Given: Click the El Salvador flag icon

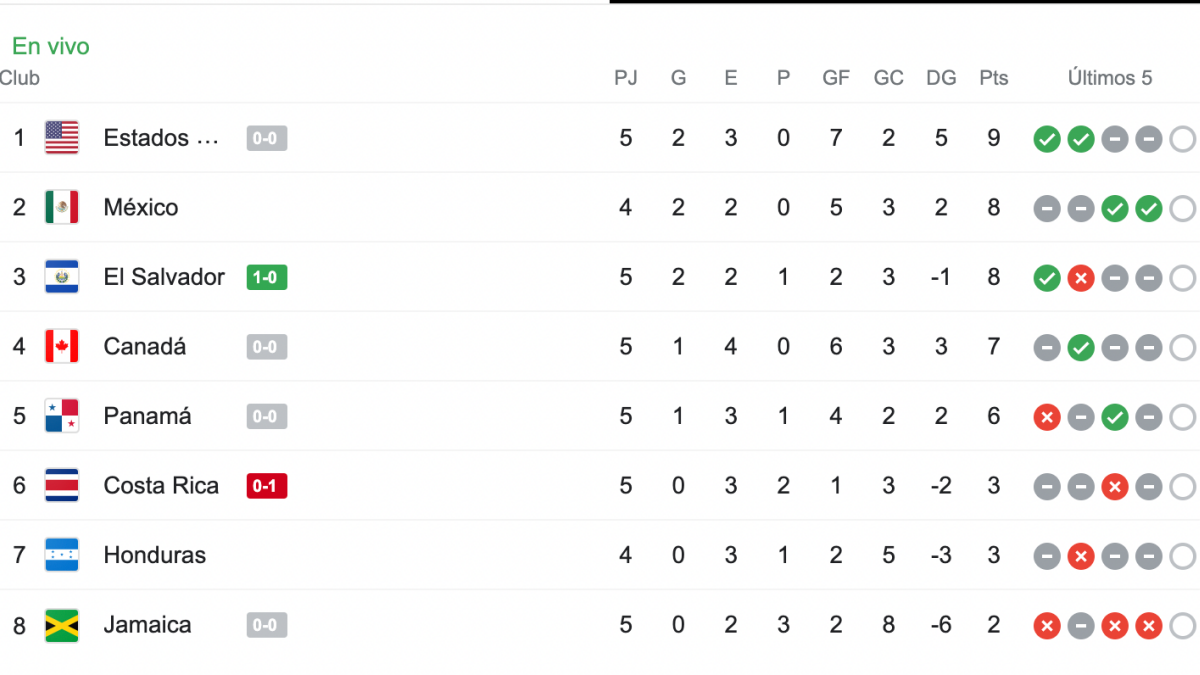Looking at the screenshot, I should pos(62,277).
